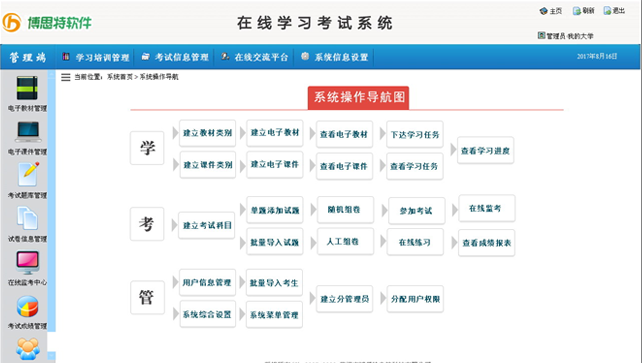Click 单题添加试题 button
The image size is (642, 363).
tap(275, 210)
